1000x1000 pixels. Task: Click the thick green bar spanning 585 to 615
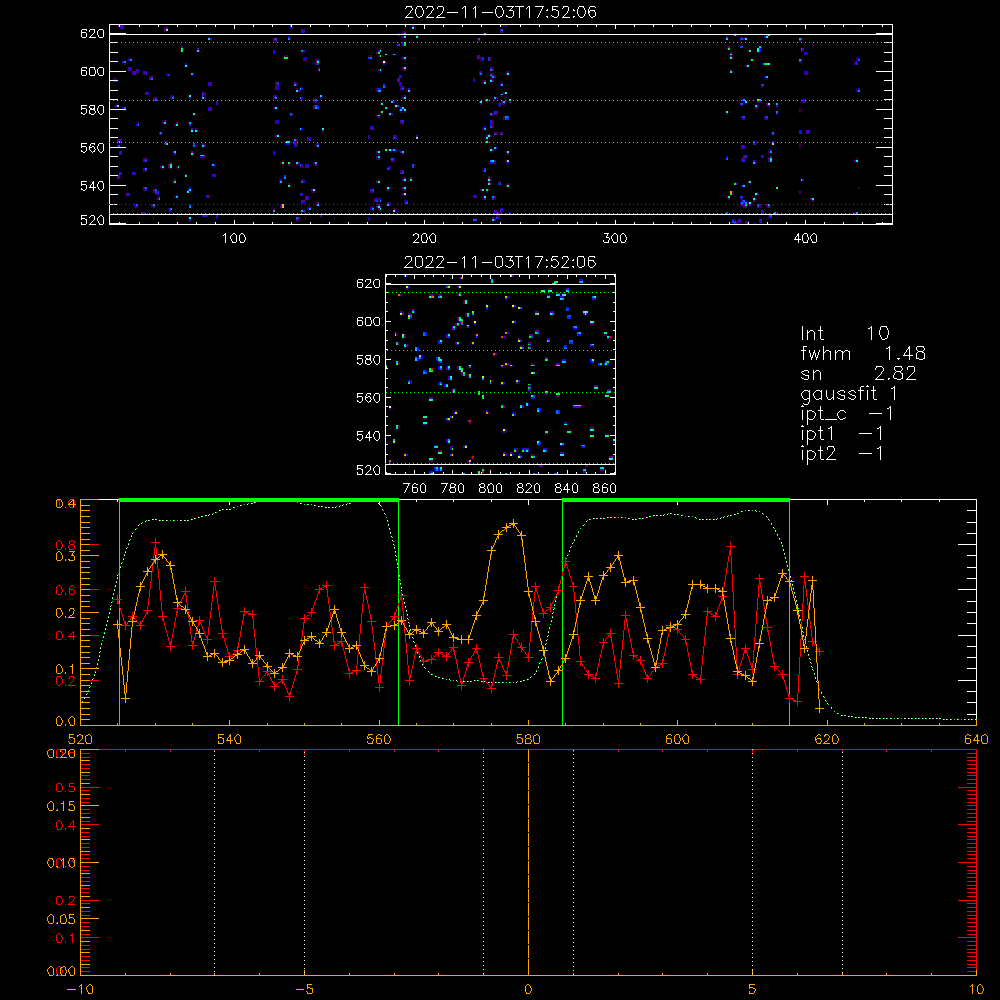(676, 501)
